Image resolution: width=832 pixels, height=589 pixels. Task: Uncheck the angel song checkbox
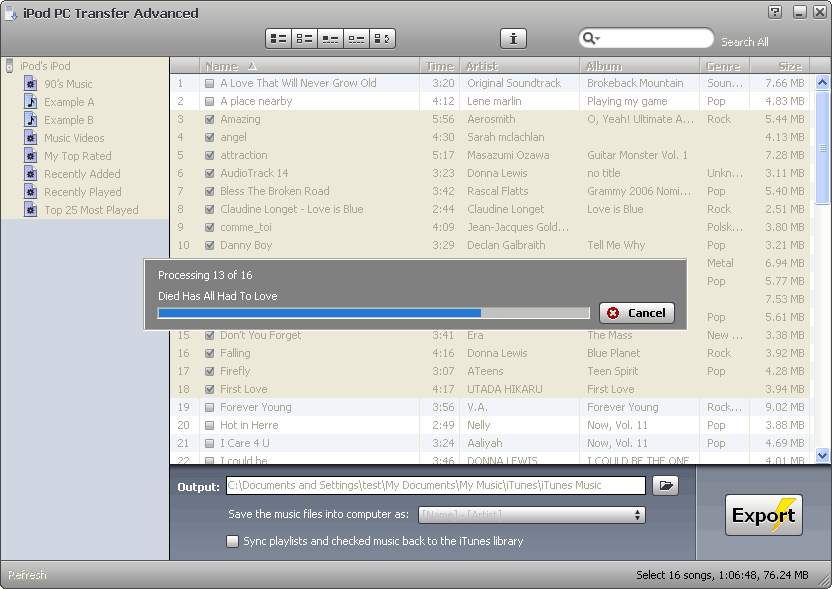[210, 137]
